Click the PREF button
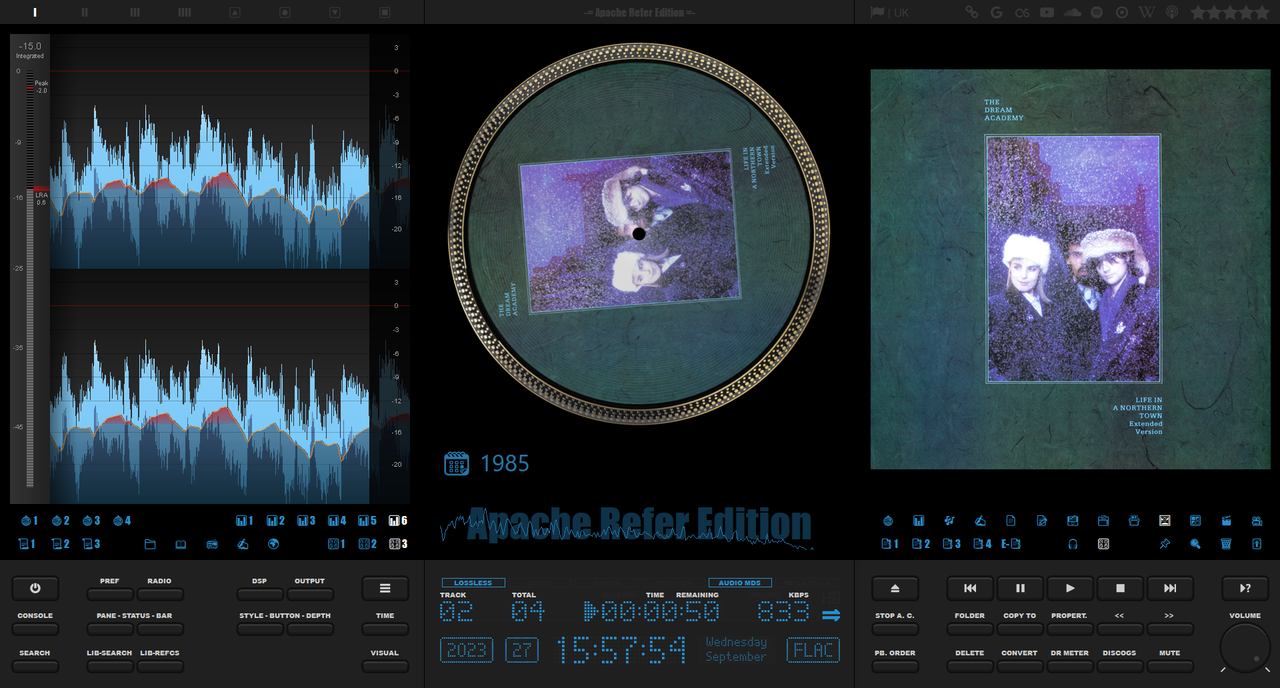This screenshot has height=688, width=1280. click(x=110, y=594)
